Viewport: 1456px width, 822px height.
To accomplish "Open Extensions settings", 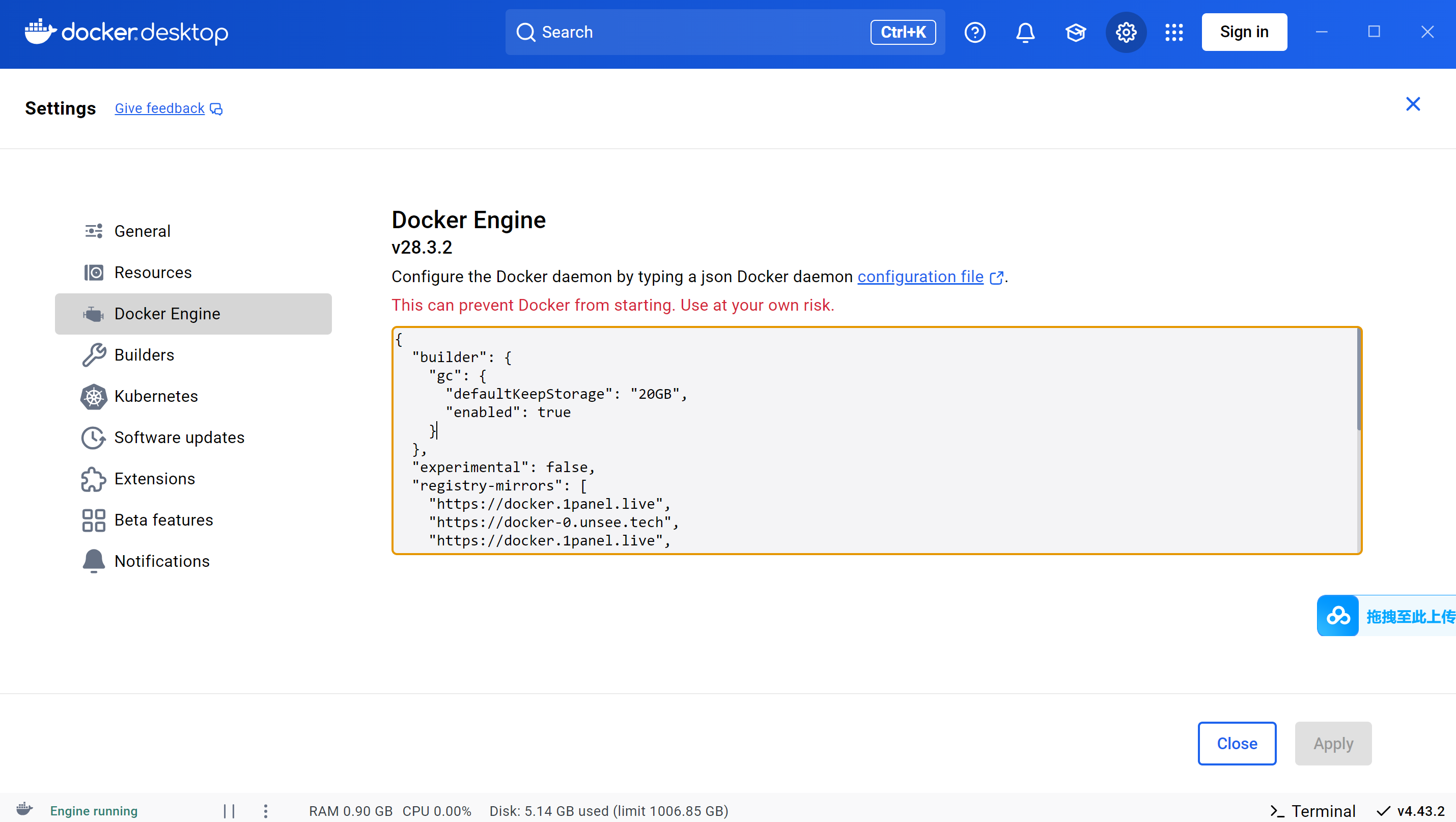I will (x=193, y=479).
